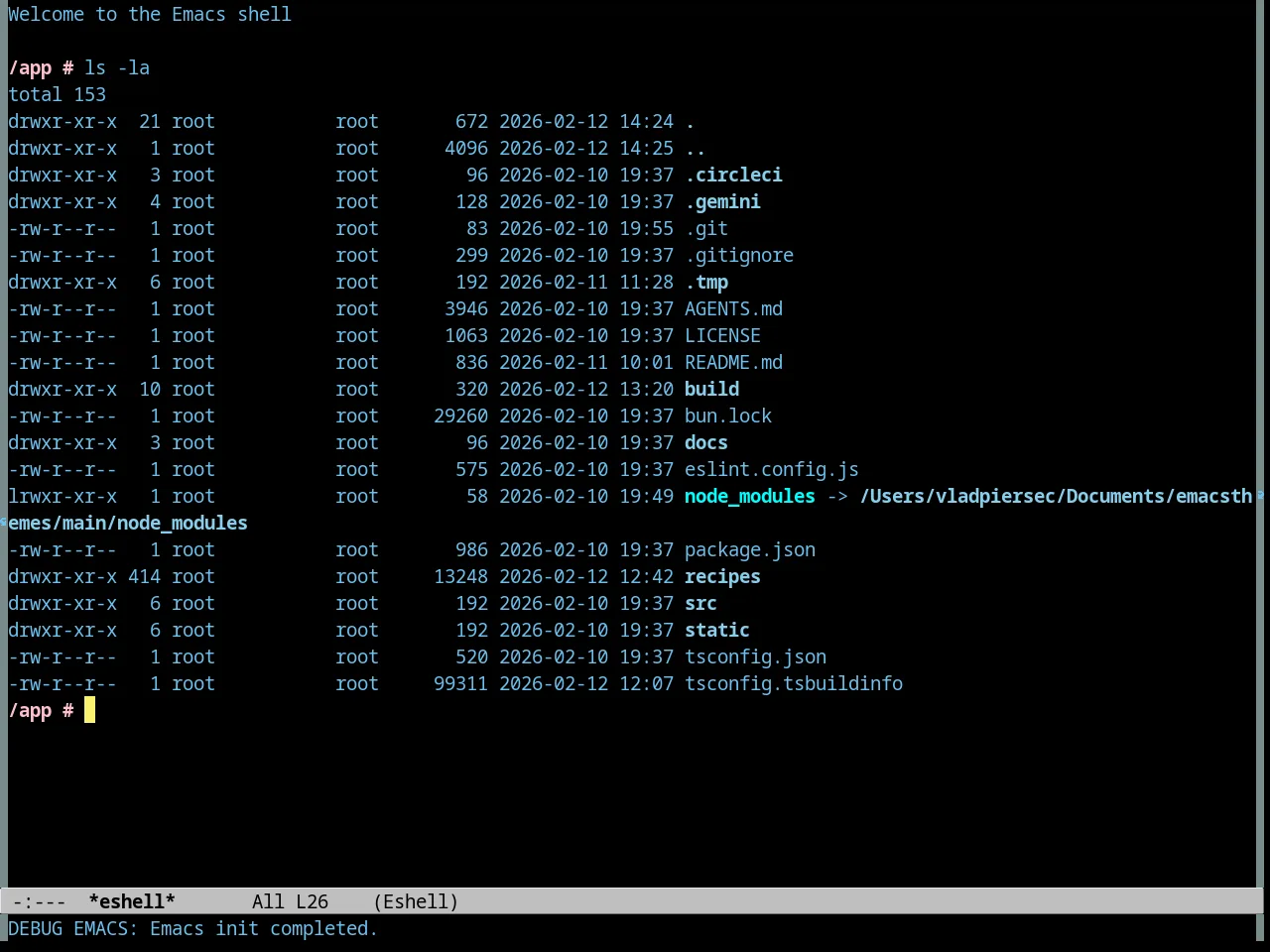Click the LICENSE file name
This screenshot has width=1270, height=952.
point(722,335)
